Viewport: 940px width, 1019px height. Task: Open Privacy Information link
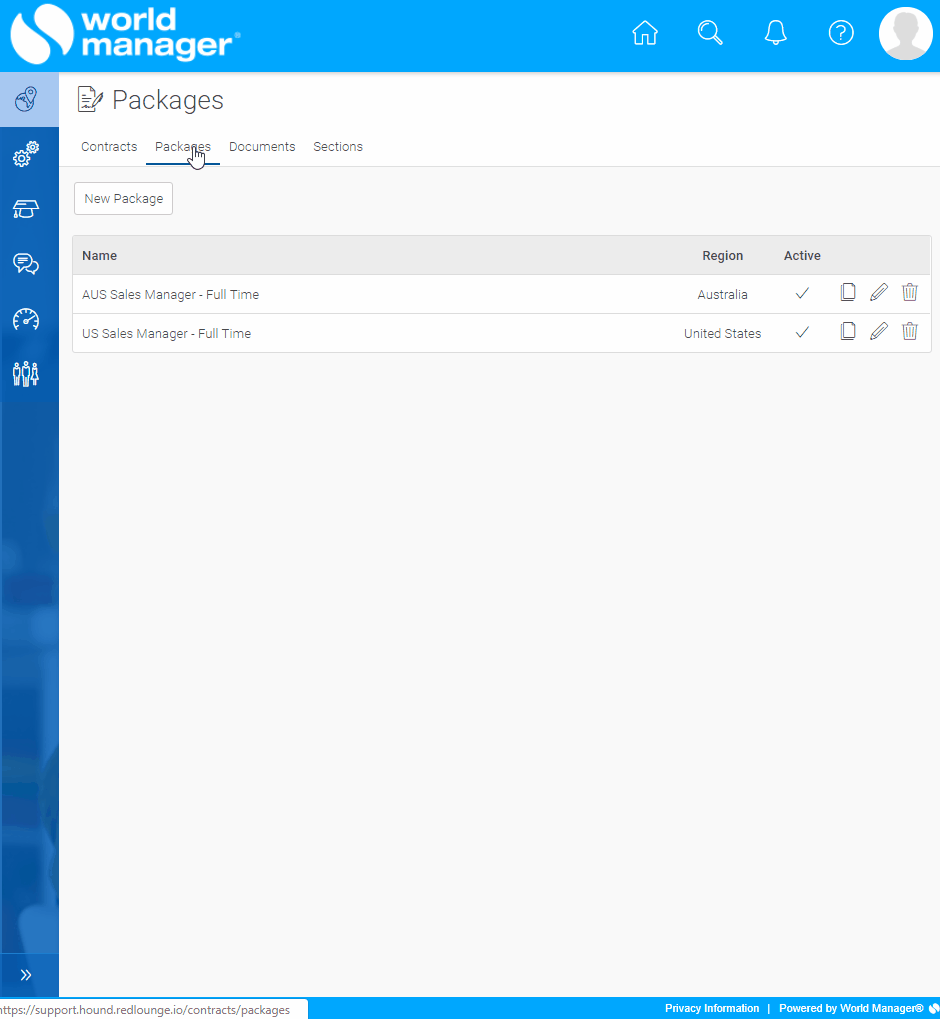tap(712, 1009)
